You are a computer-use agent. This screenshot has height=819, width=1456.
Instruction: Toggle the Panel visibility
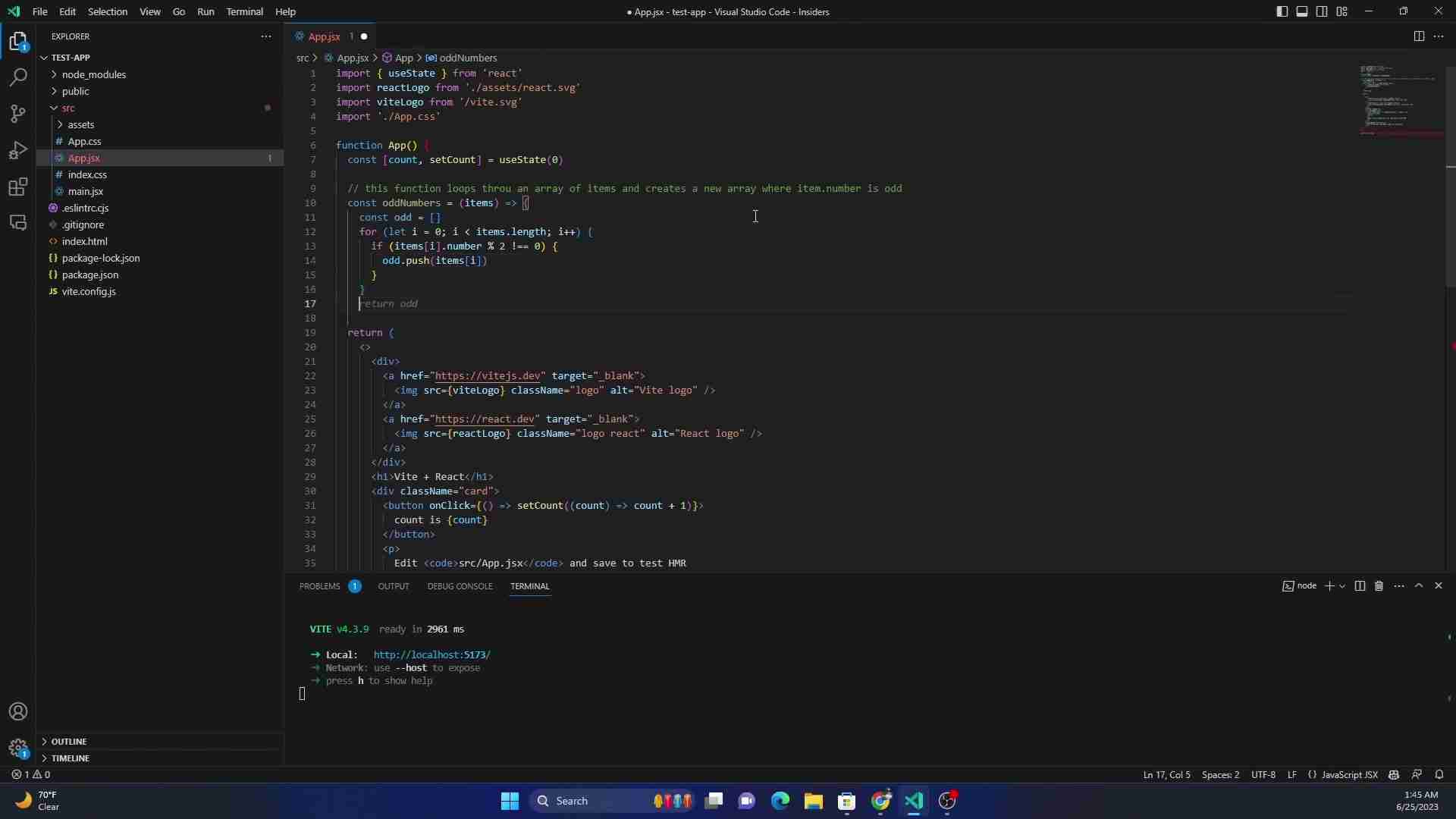pyautogui.click(x=1302, y=11)
